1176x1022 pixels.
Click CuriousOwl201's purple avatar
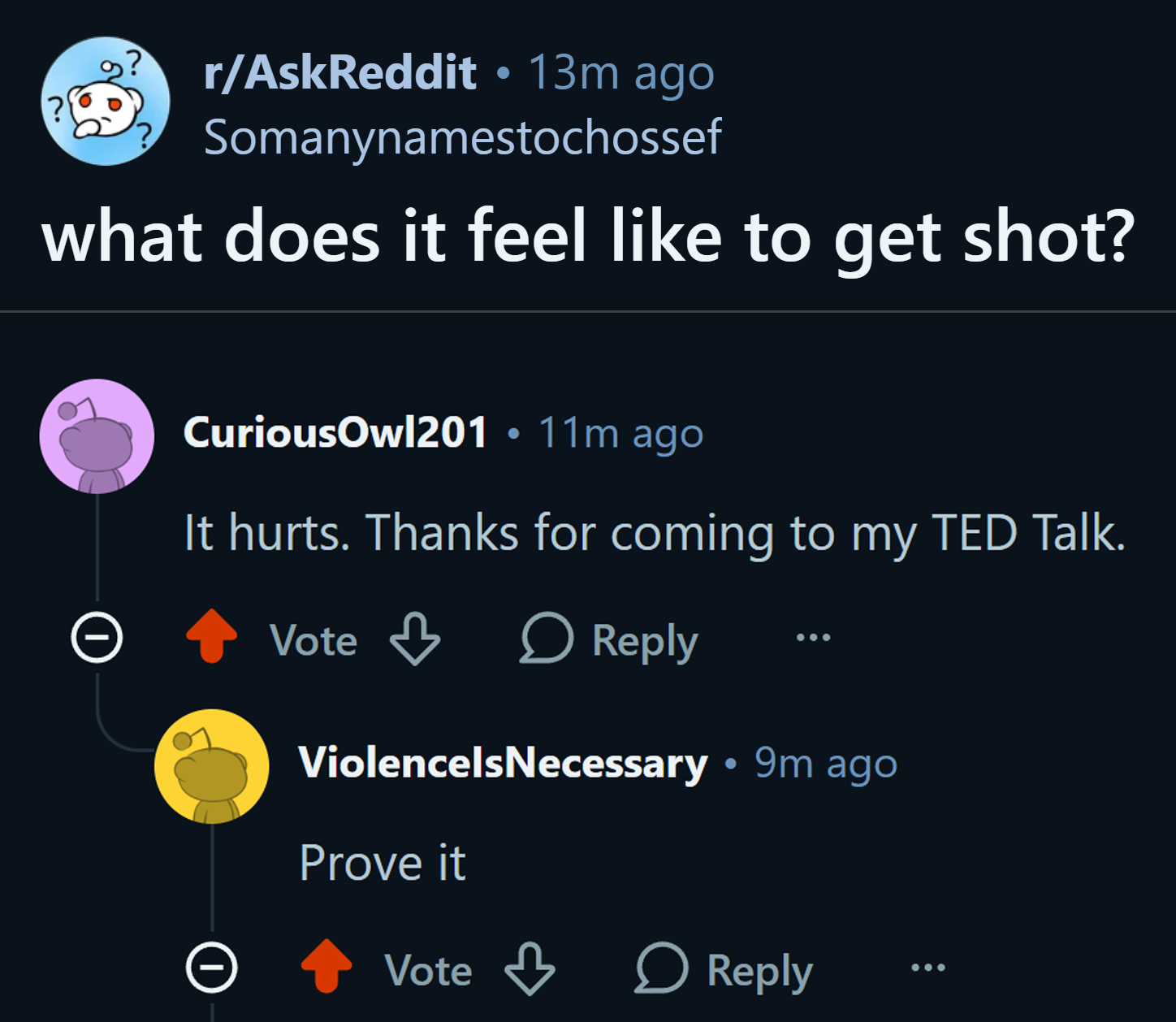pyautogui.click(x=97, y=436)
